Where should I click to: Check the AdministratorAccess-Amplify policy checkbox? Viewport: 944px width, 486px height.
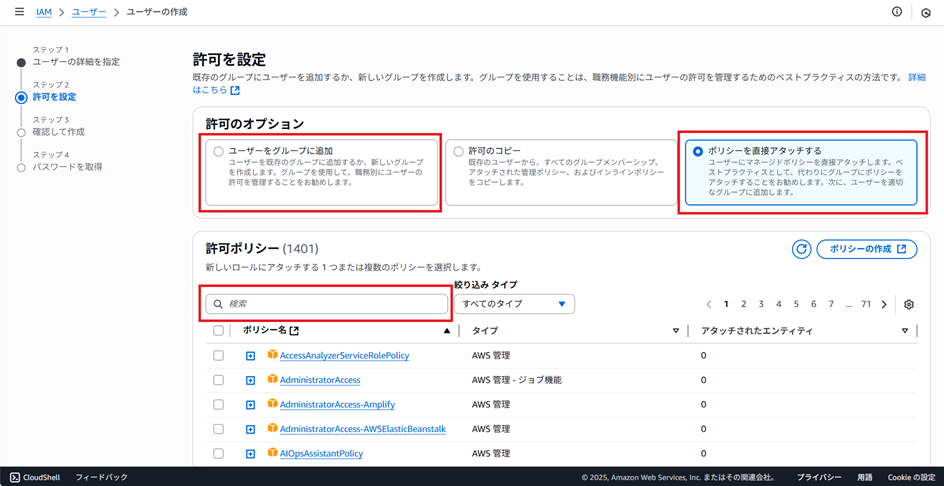tap(218, 404)
